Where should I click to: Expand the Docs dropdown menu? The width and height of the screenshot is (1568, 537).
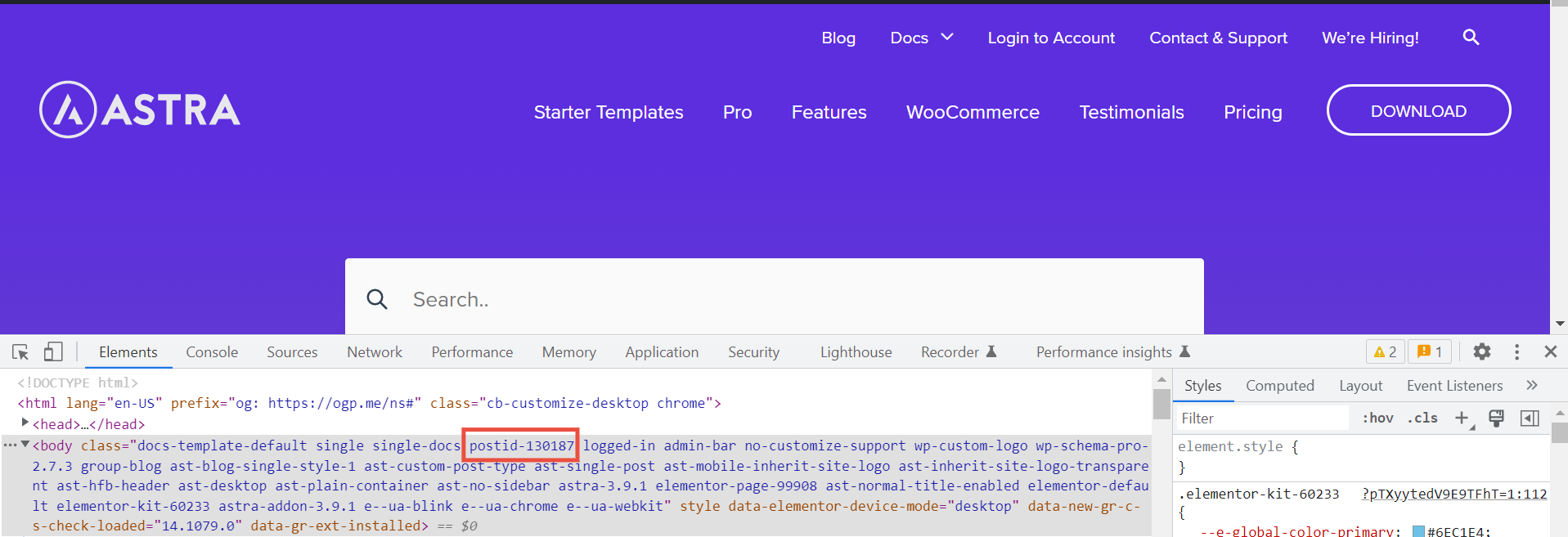[x=947, y=37]
